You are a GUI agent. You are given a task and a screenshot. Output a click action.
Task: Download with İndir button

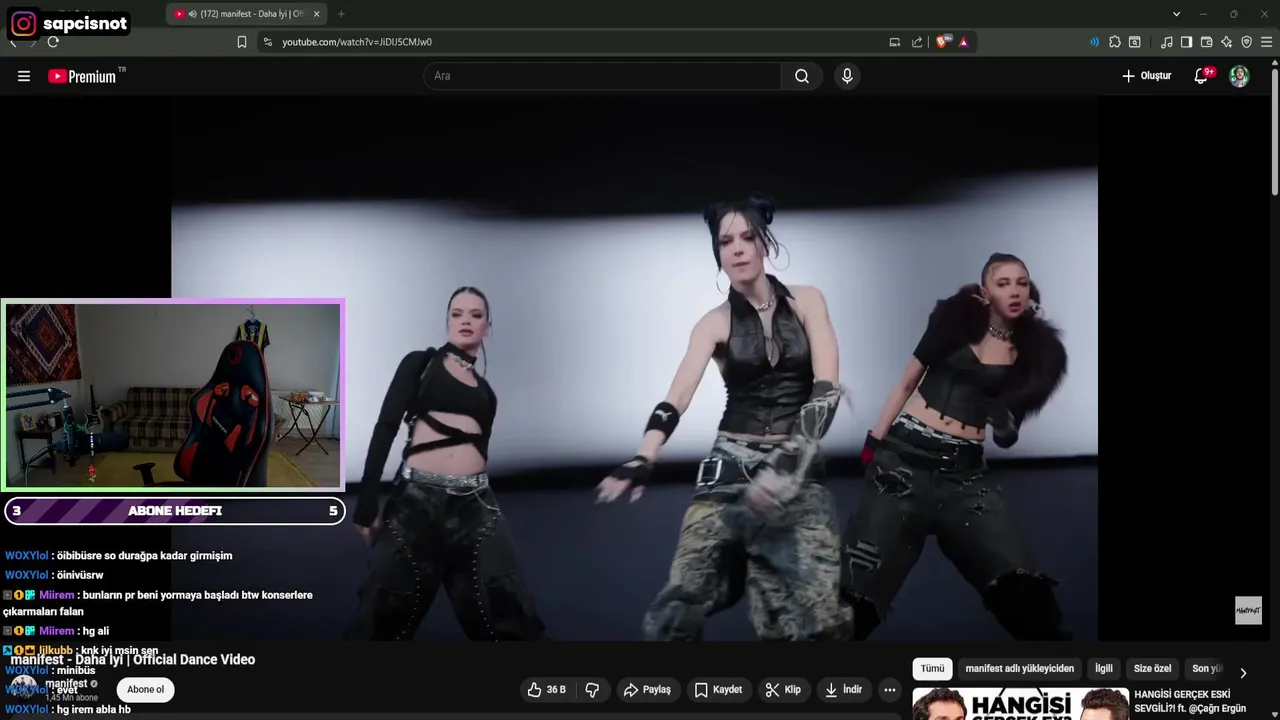(x=843, y=690)
